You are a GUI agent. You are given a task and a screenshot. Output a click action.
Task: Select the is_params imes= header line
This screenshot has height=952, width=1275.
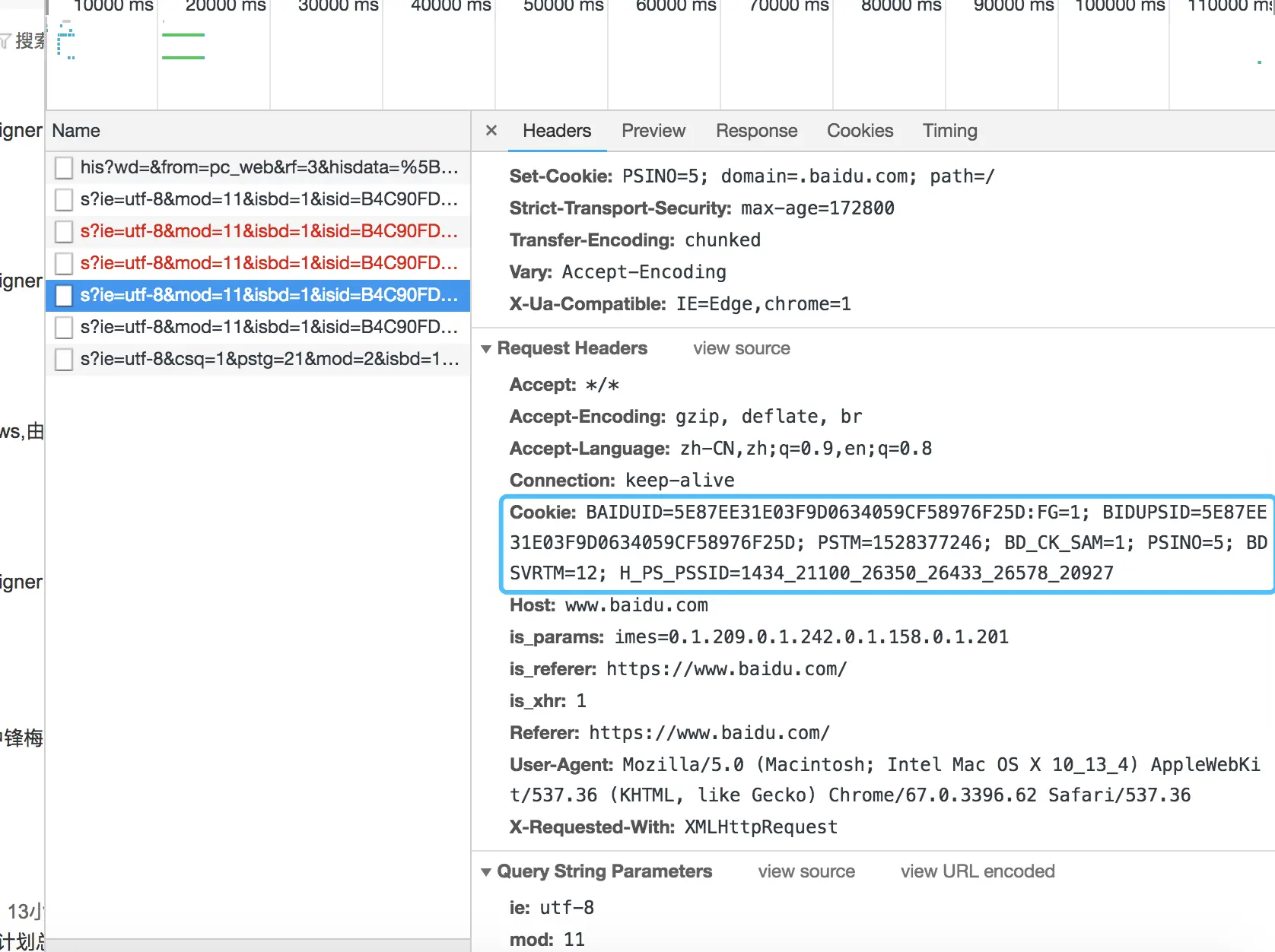[759, 637]
